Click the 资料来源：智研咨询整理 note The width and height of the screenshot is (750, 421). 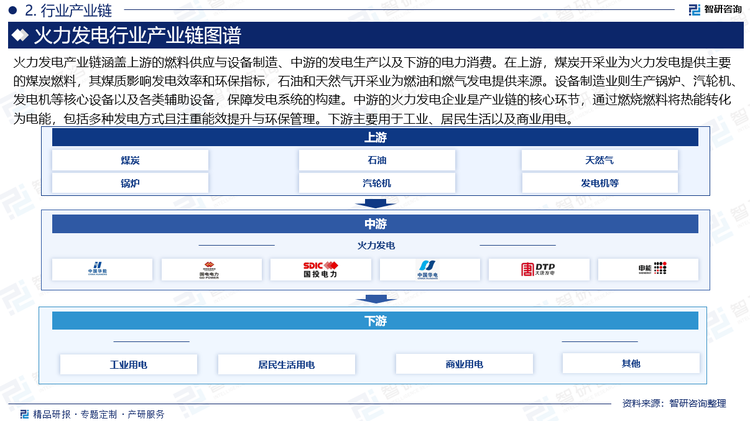674,403
